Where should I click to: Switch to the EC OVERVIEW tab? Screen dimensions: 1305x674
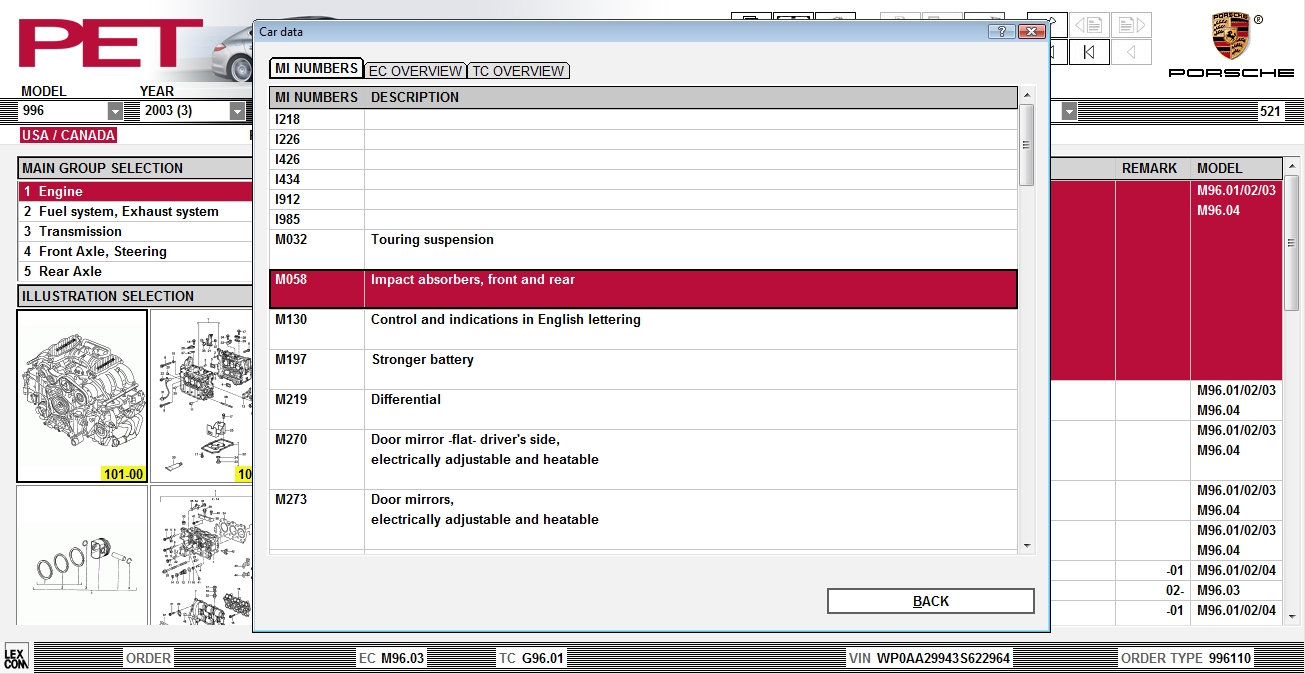[x=415, y=71]
